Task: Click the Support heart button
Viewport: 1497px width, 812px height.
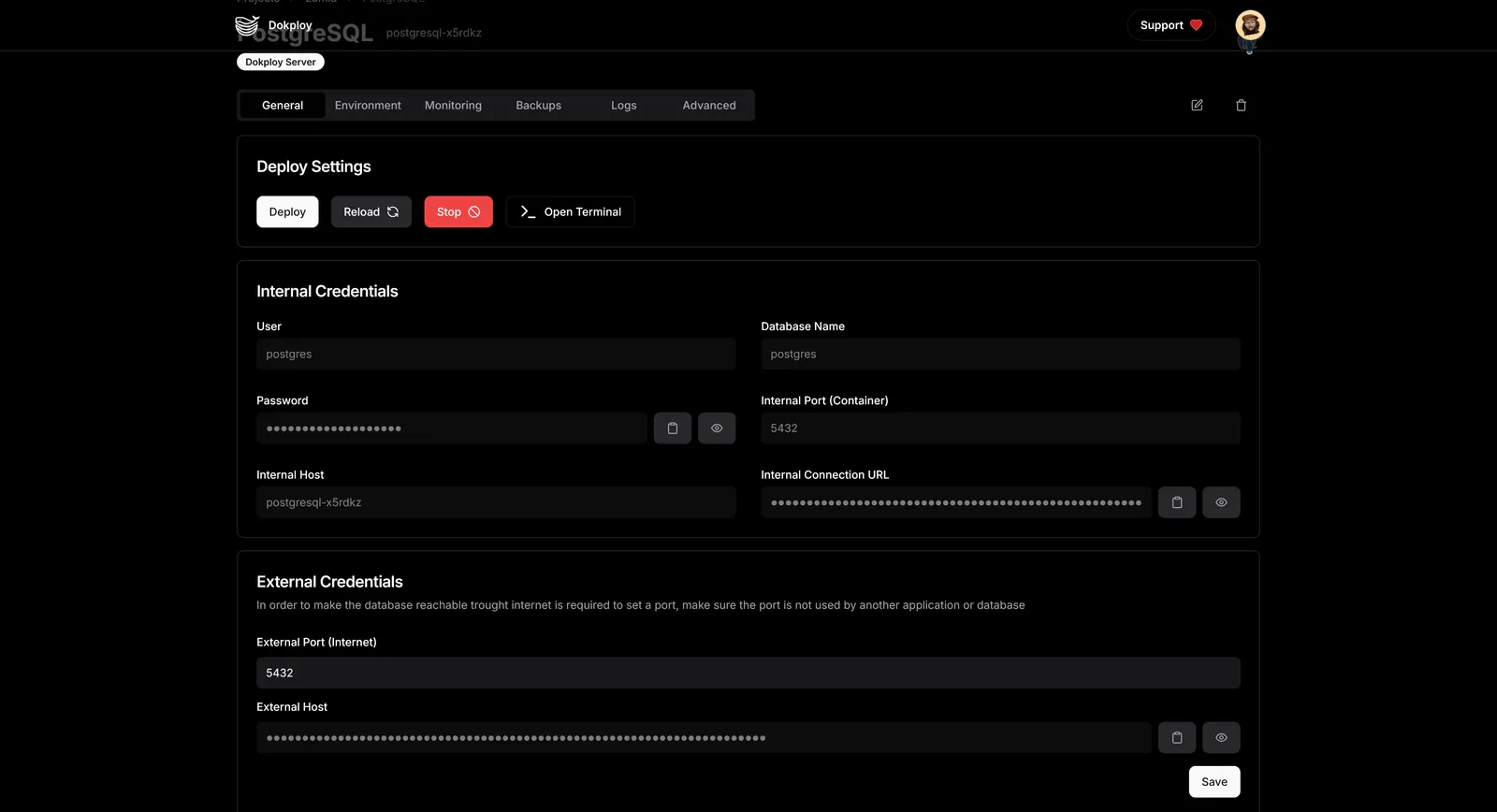Action: (x=1170, y=25)
